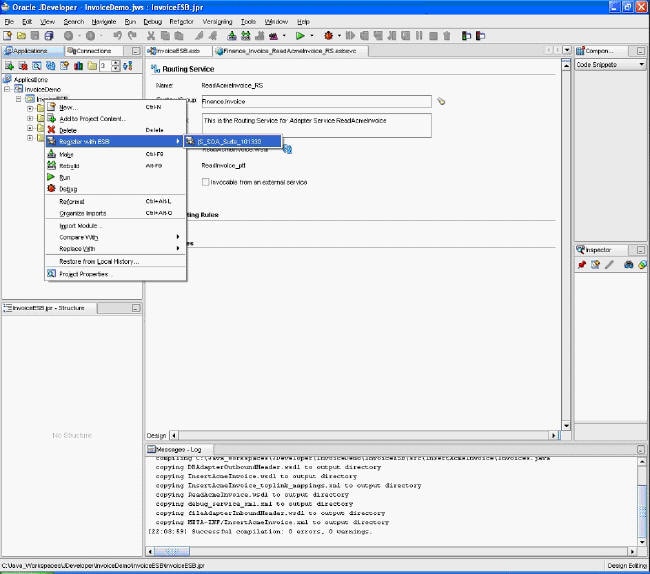Viewport: 650px width, 574px height.
Task: Click the Save All toolbar icon
Action: tap(49, 36)
